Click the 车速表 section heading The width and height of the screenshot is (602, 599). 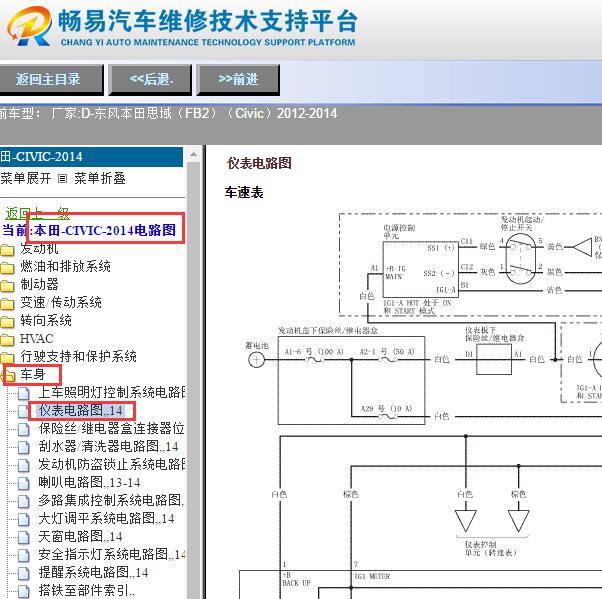coord(244,192)
